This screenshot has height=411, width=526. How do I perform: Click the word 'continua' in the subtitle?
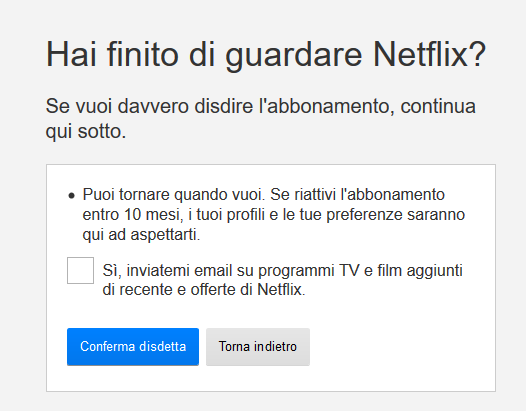pos(438,106)
